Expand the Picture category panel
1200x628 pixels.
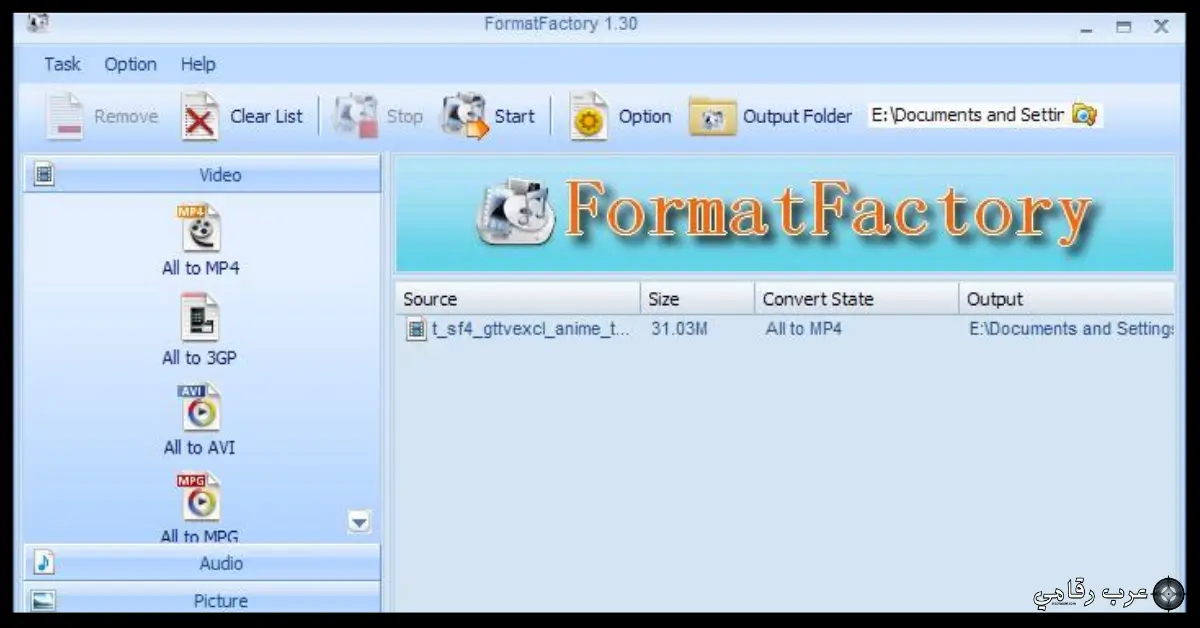(200, 600)
